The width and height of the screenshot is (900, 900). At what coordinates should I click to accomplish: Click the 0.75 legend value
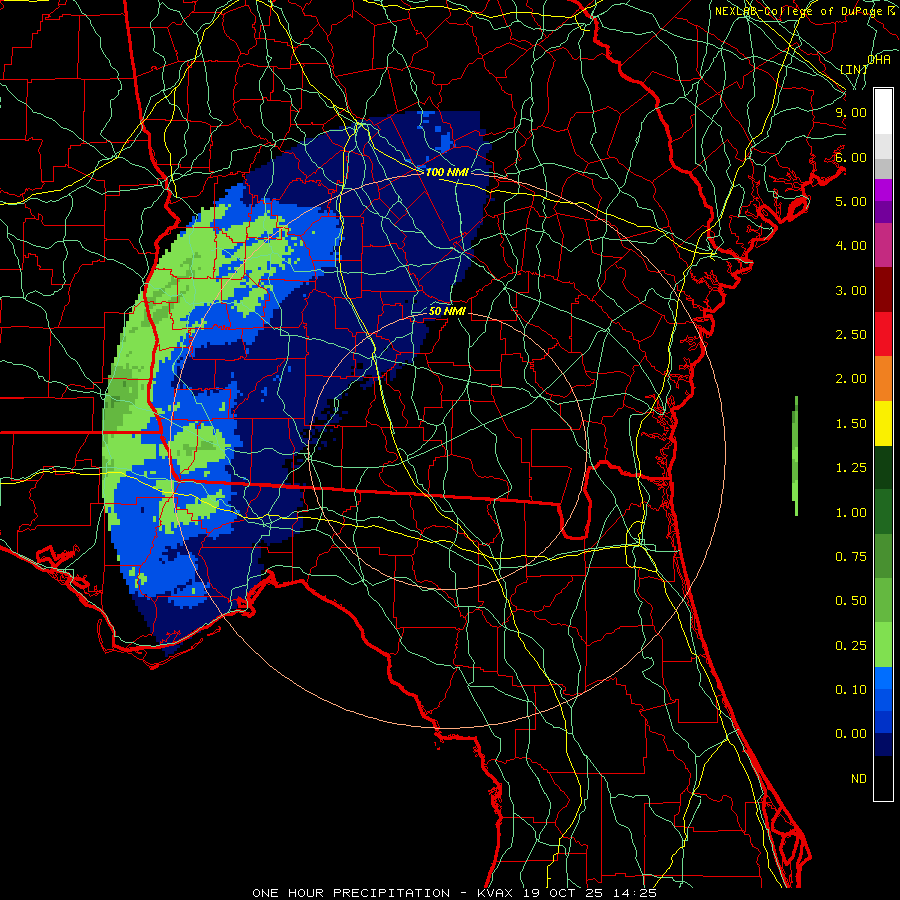pyautogui.click(x=851, y=557)
